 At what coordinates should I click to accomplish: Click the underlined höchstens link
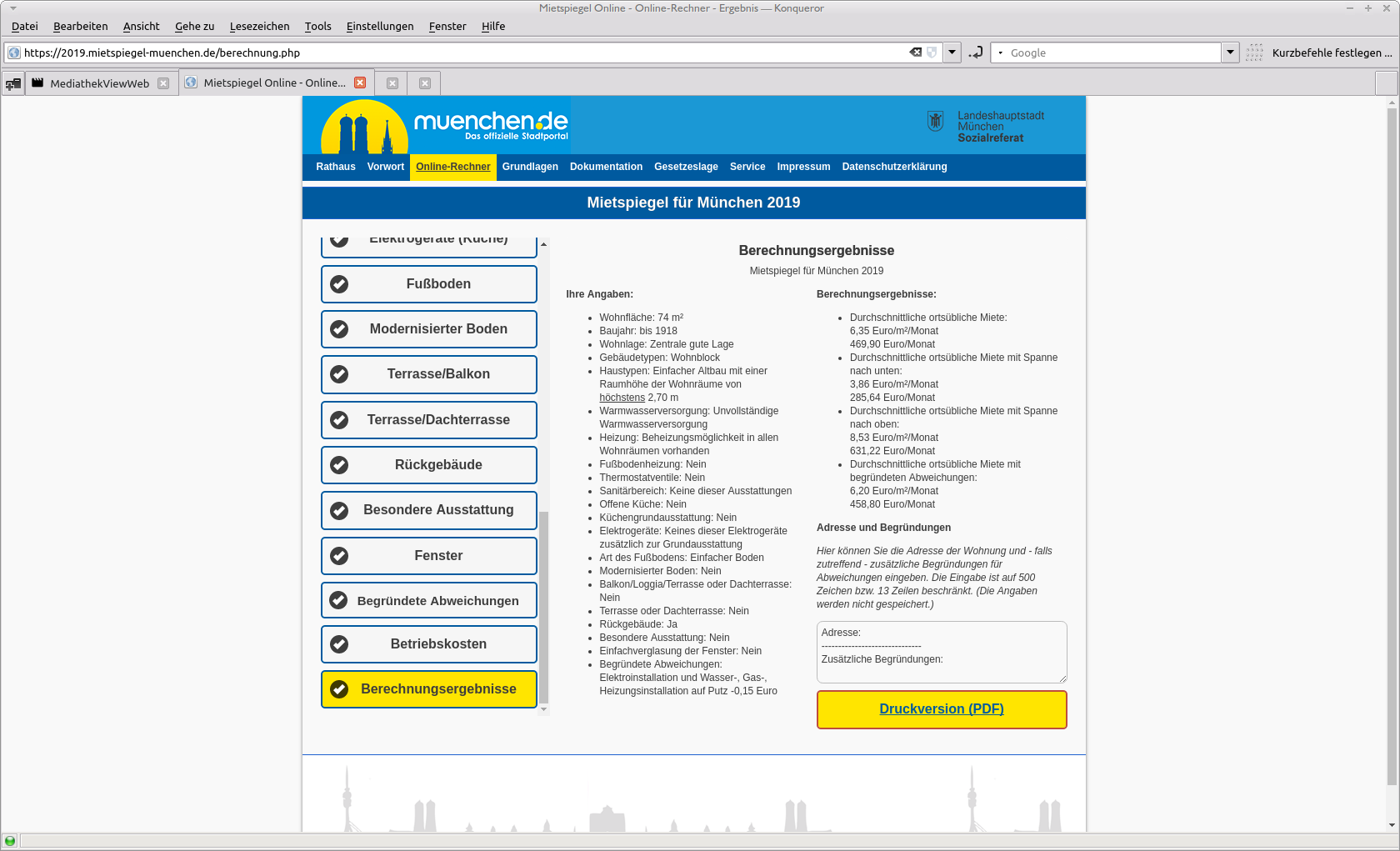point(622,398)
